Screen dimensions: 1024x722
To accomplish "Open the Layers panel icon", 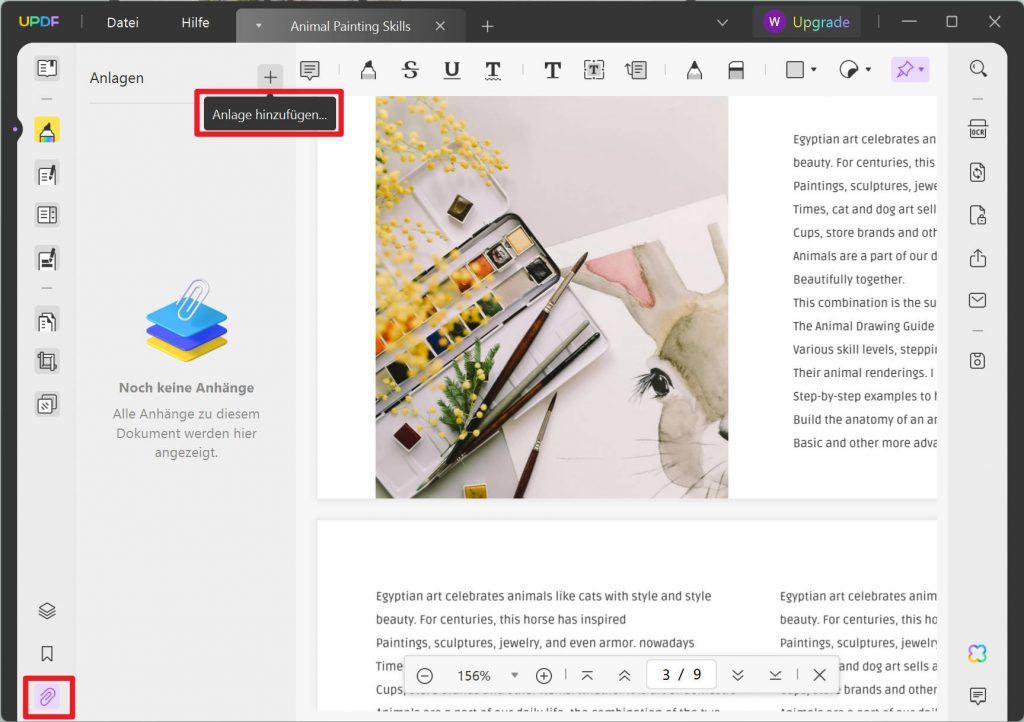I will (x=47, y=611).
